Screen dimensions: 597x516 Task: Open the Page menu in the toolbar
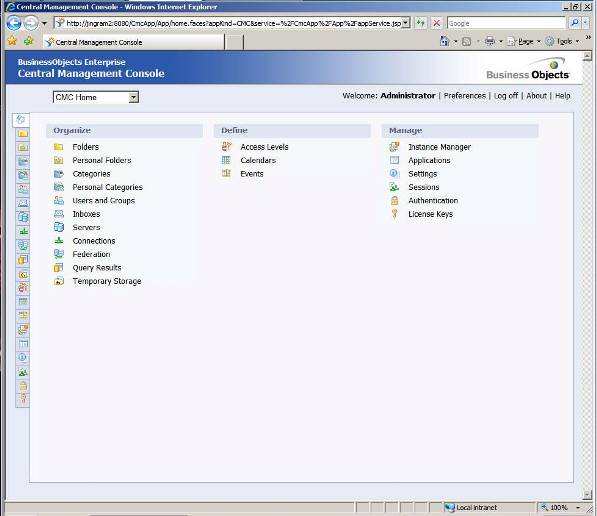pyautogui.click(x=524, y=42)
